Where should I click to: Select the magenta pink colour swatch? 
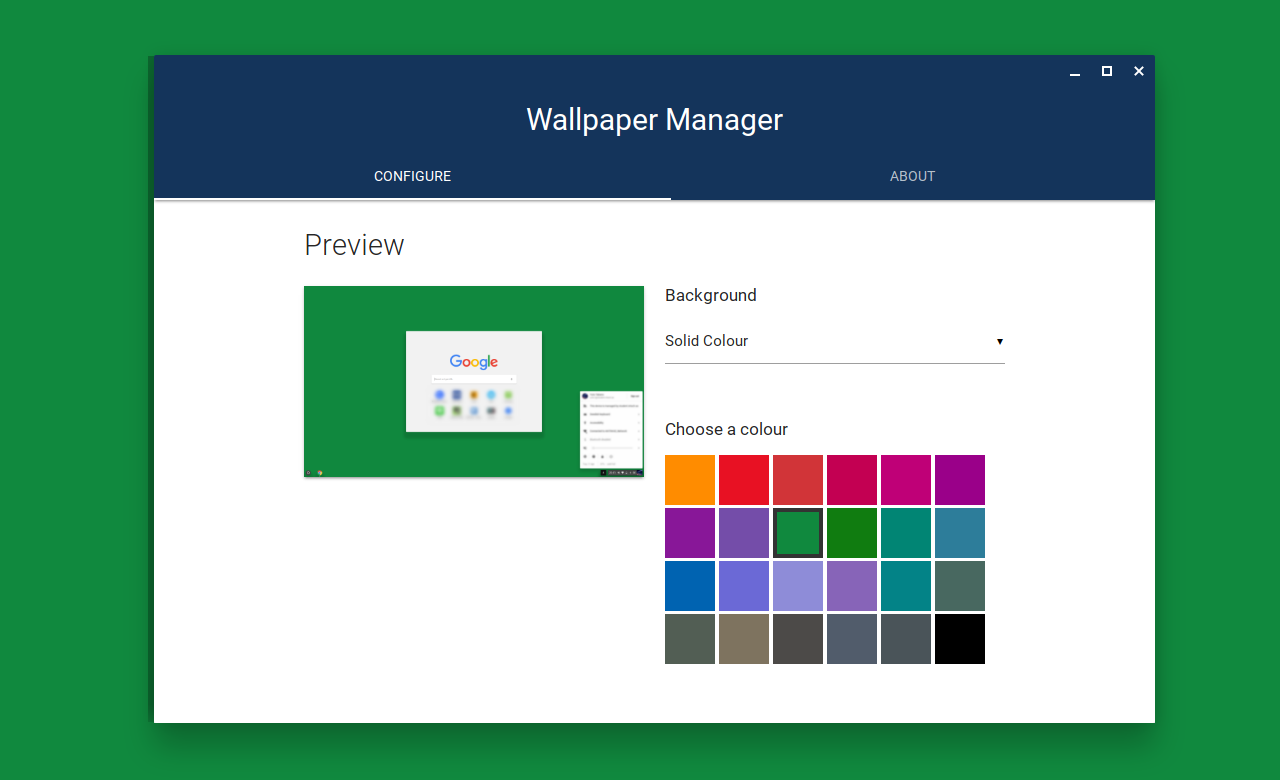point(906,480)
